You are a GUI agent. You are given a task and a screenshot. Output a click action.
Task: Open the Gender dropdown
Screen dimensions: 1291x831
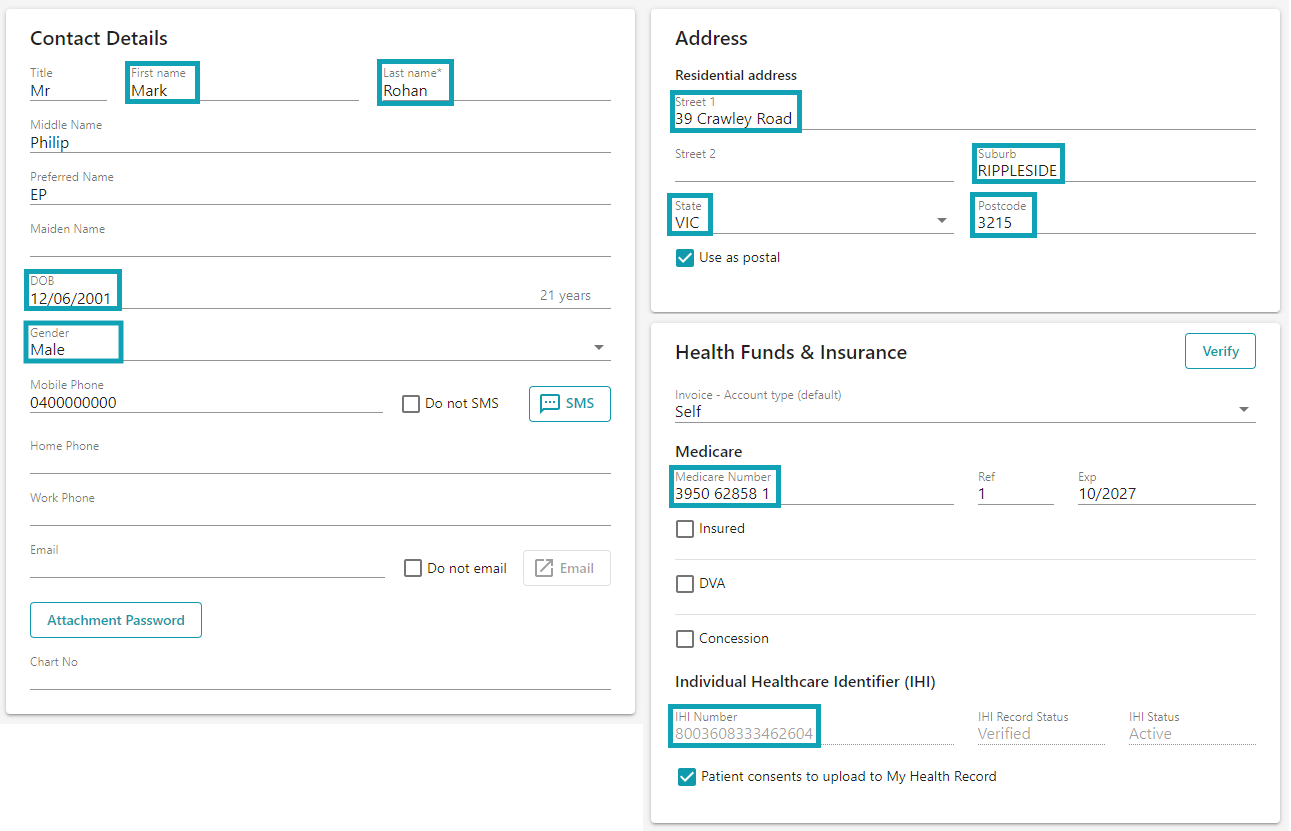[598, 347]
